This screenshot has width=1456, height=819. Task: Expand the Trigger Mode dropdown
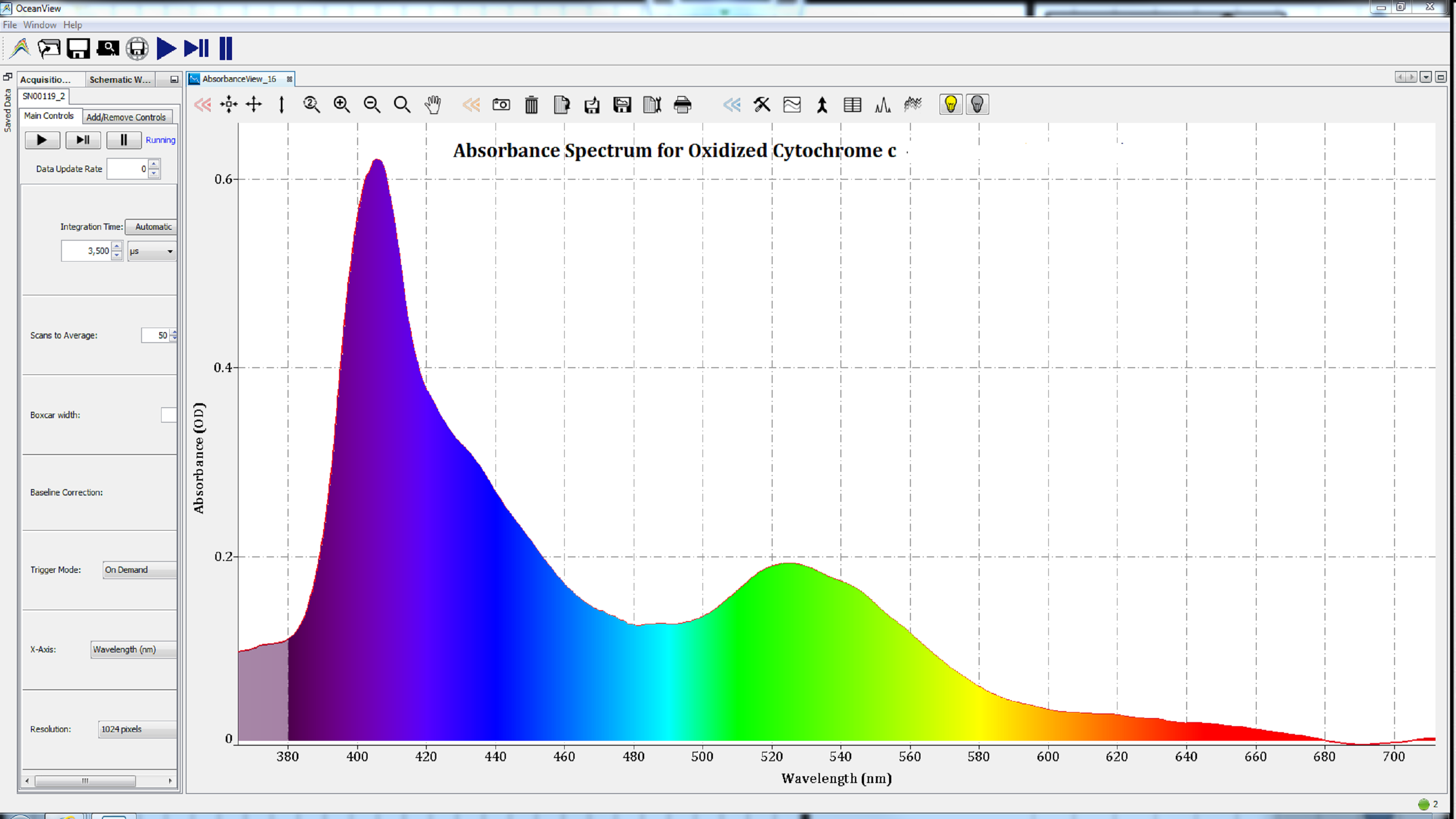click(x=126, y=570)
